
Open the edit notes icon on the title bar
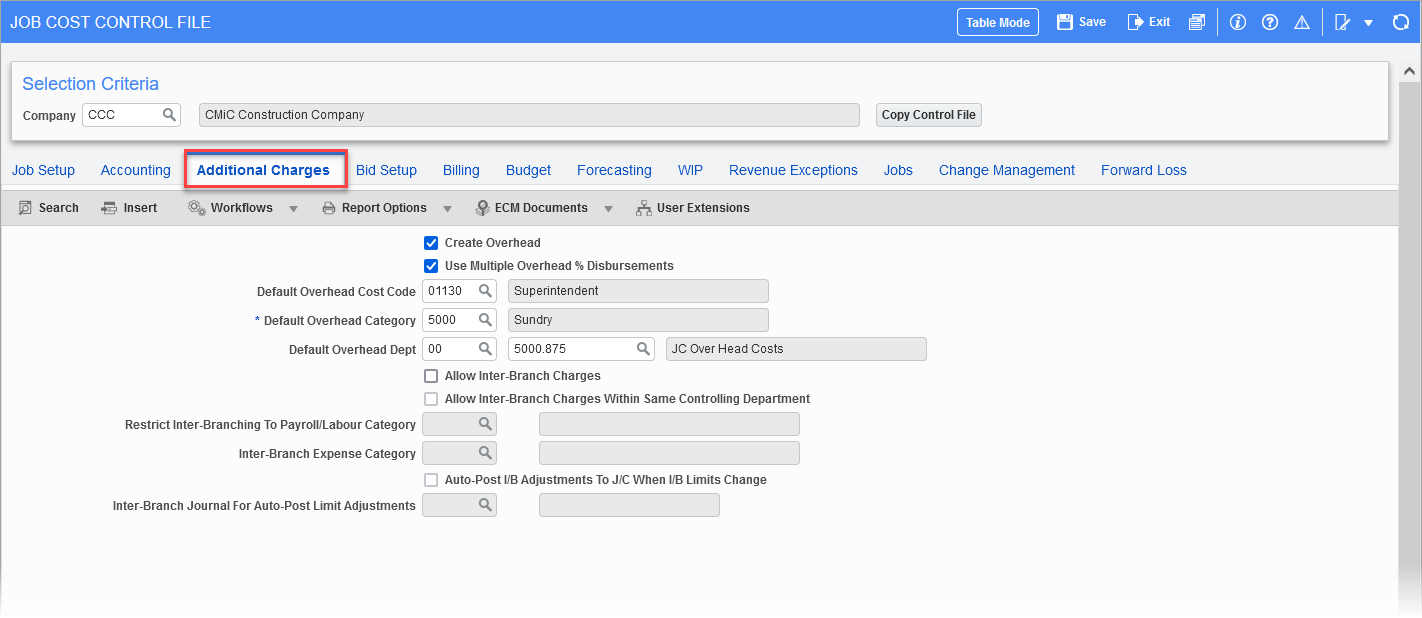click(1342, 21)
